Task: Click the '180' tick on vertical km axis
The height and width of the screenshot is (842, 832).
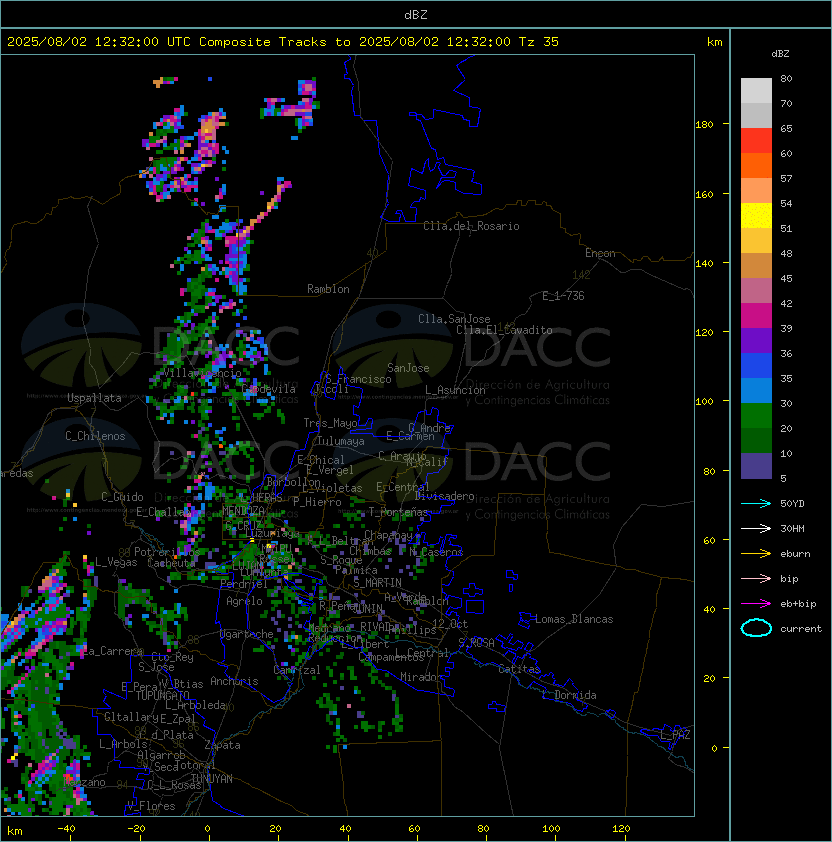Action: point(704,124)
